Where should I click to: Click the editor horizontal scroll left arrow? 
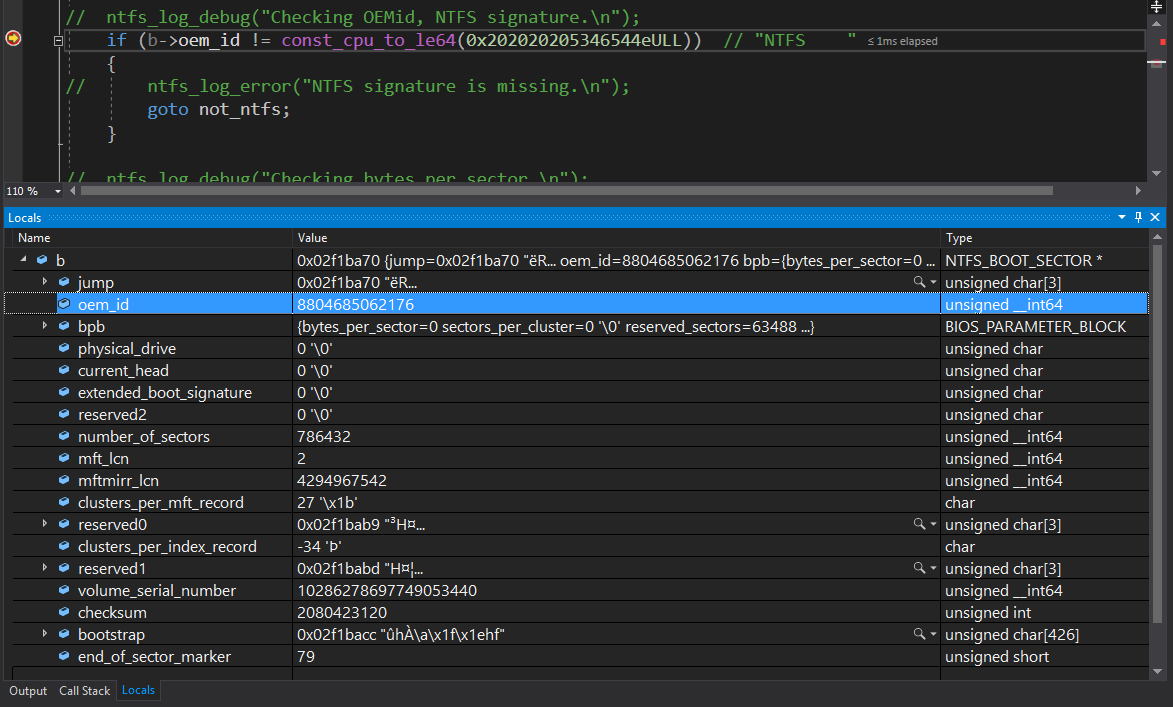click(73, 191)
